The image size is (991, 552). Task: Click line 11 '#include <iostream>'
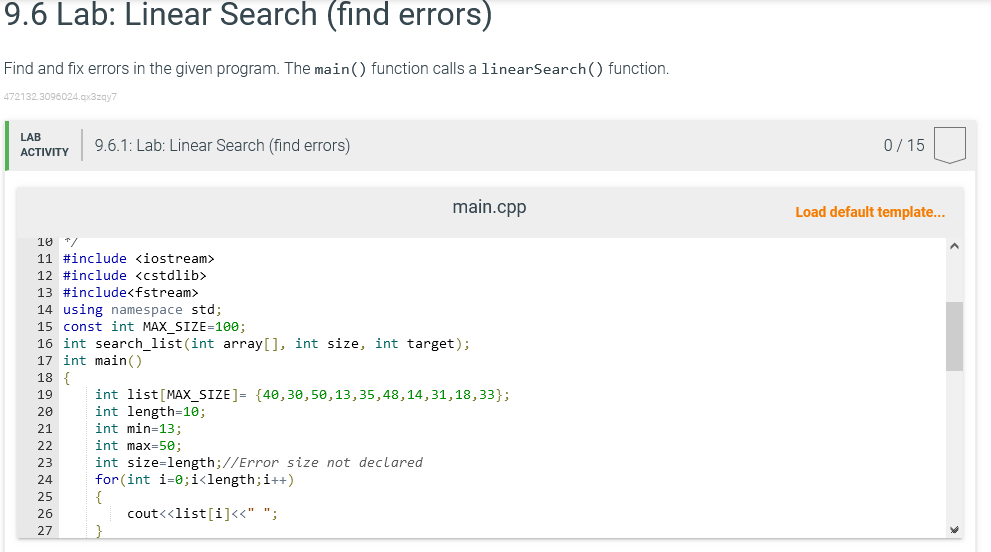pos(138,259)
